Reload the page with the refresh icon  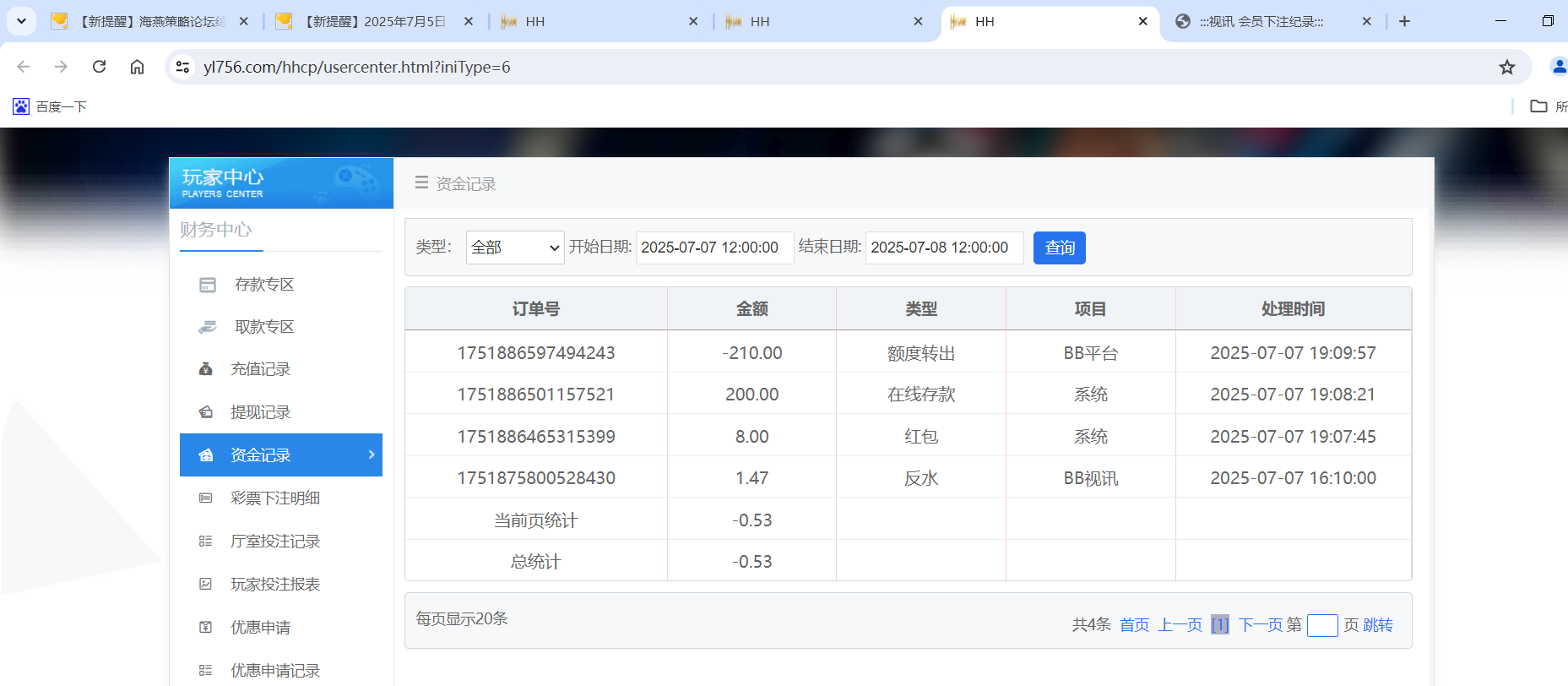tap(100, 67)
